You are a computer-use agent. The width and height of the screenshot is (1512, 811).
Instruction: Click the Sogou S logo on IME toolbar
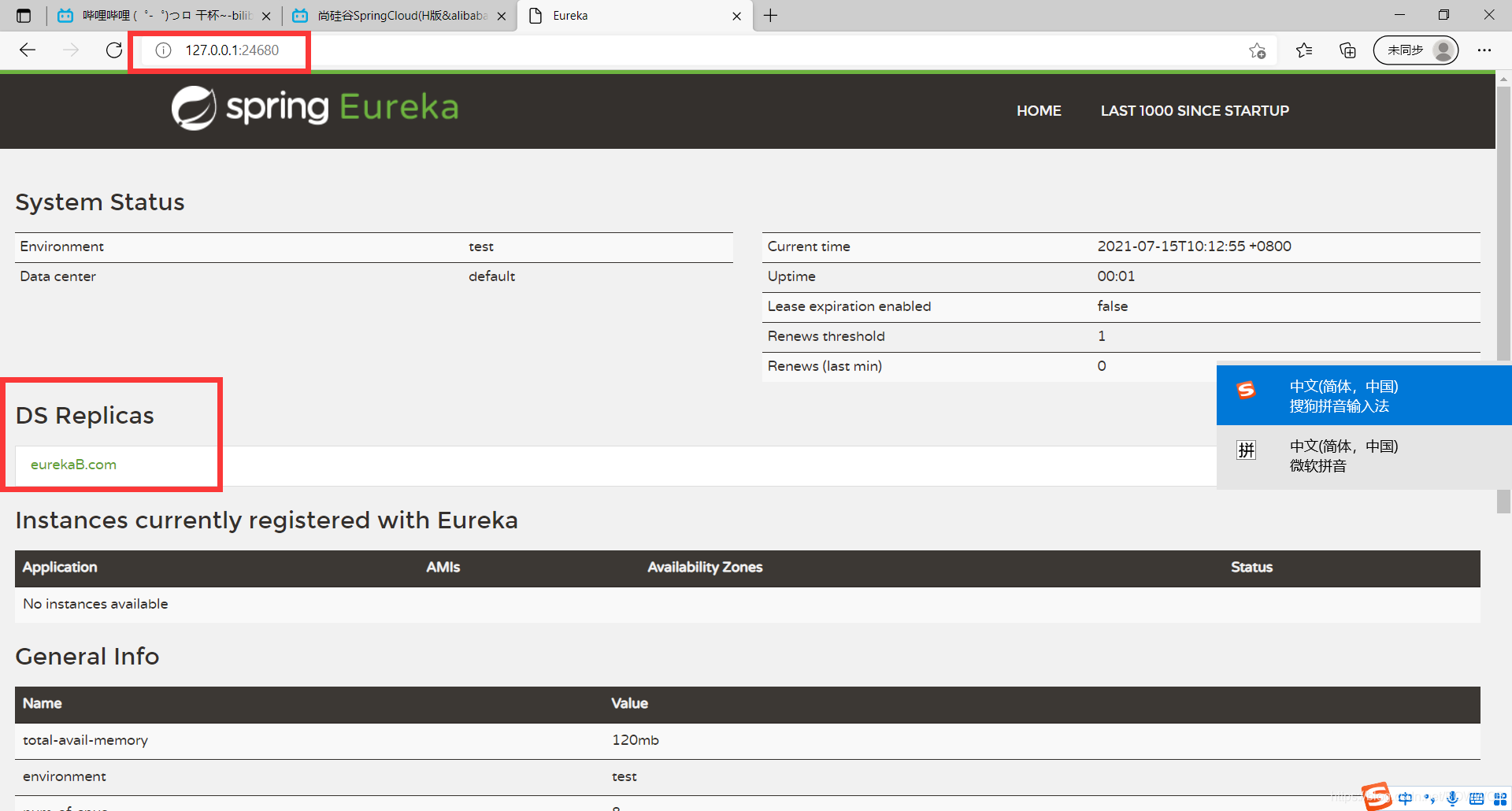coord(1377,796)
